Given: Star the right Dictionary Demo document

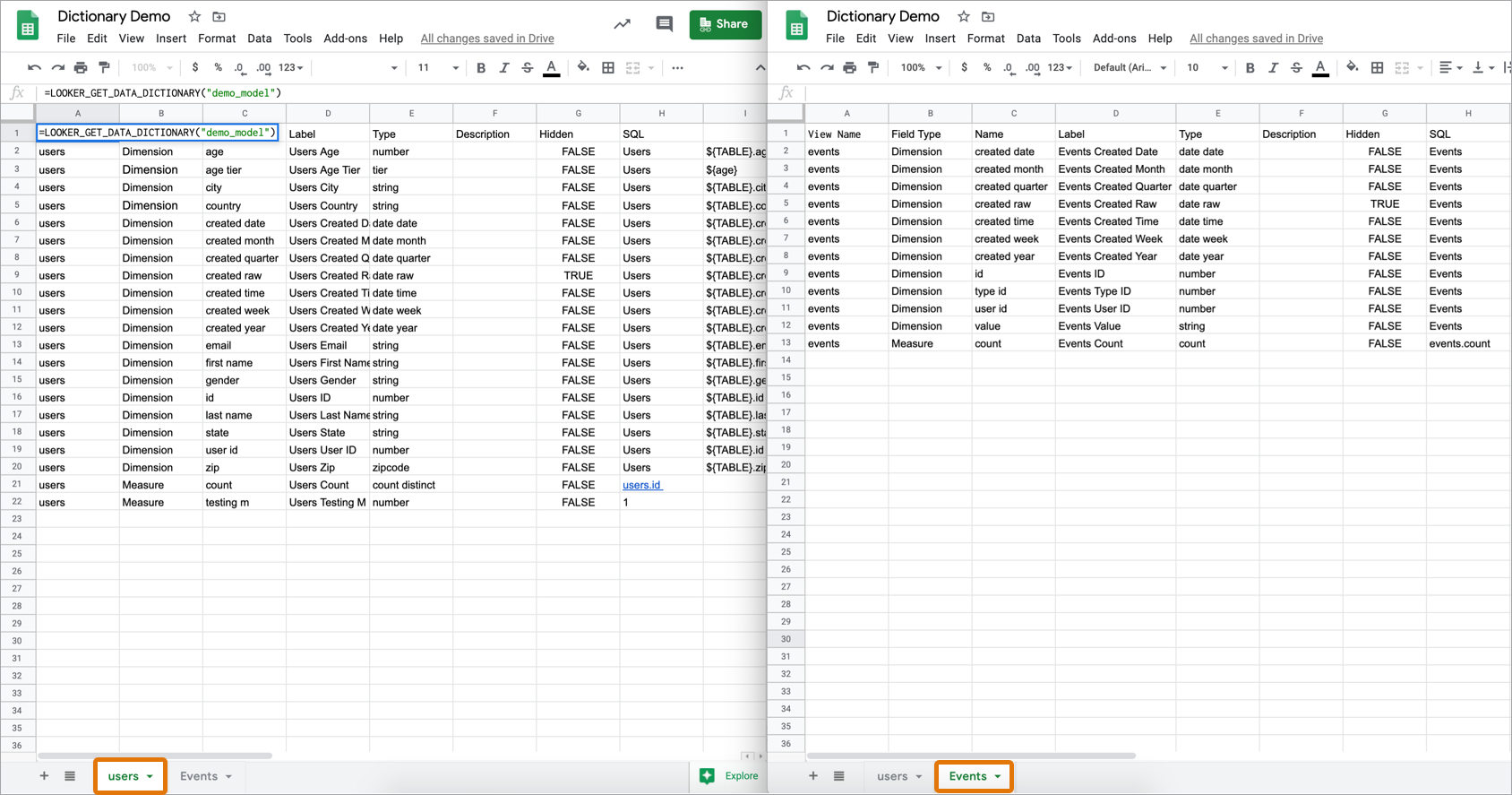Looking at the screenshot, I should [964, 16].
